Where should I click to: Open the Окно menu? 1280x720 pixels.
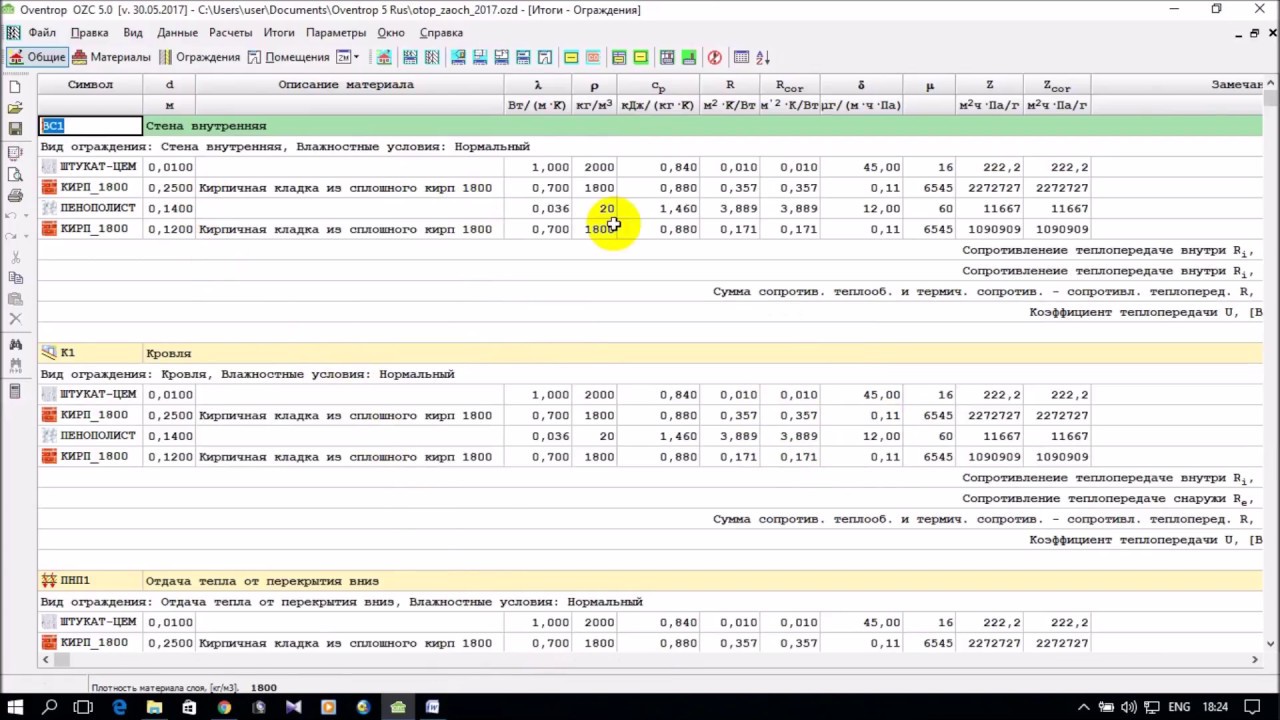tap(391, 33)
